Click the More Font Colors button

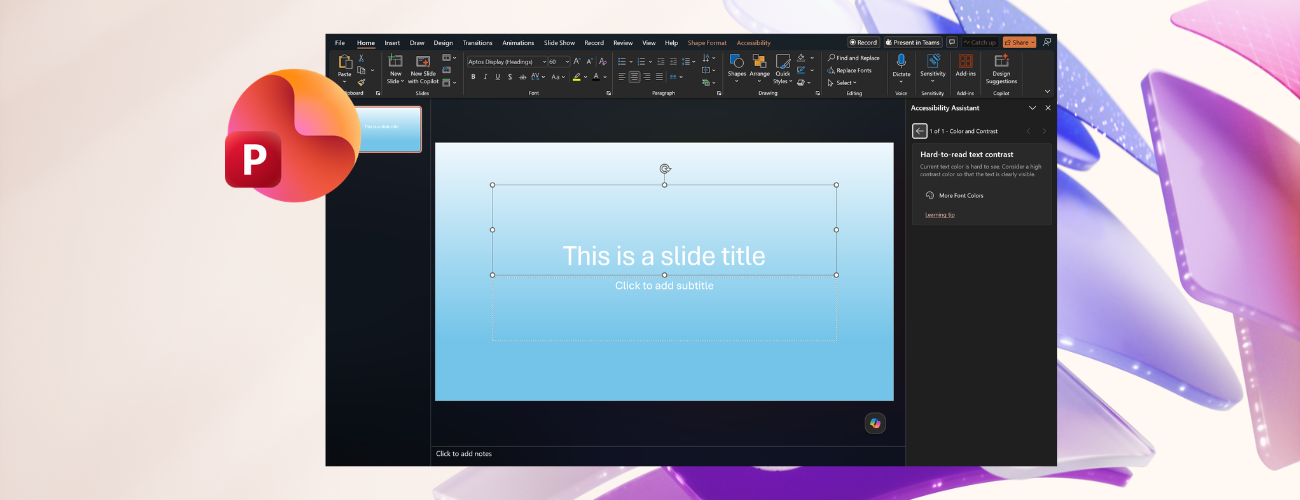coord(955,195)
